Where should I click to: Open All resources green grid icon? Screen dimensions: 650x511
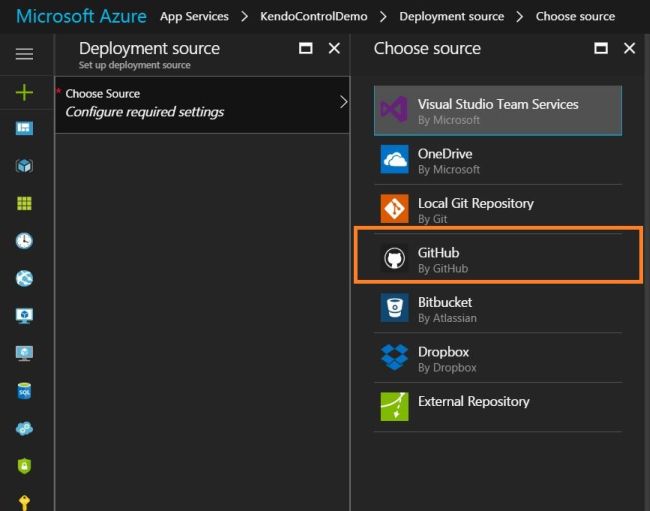24,203
